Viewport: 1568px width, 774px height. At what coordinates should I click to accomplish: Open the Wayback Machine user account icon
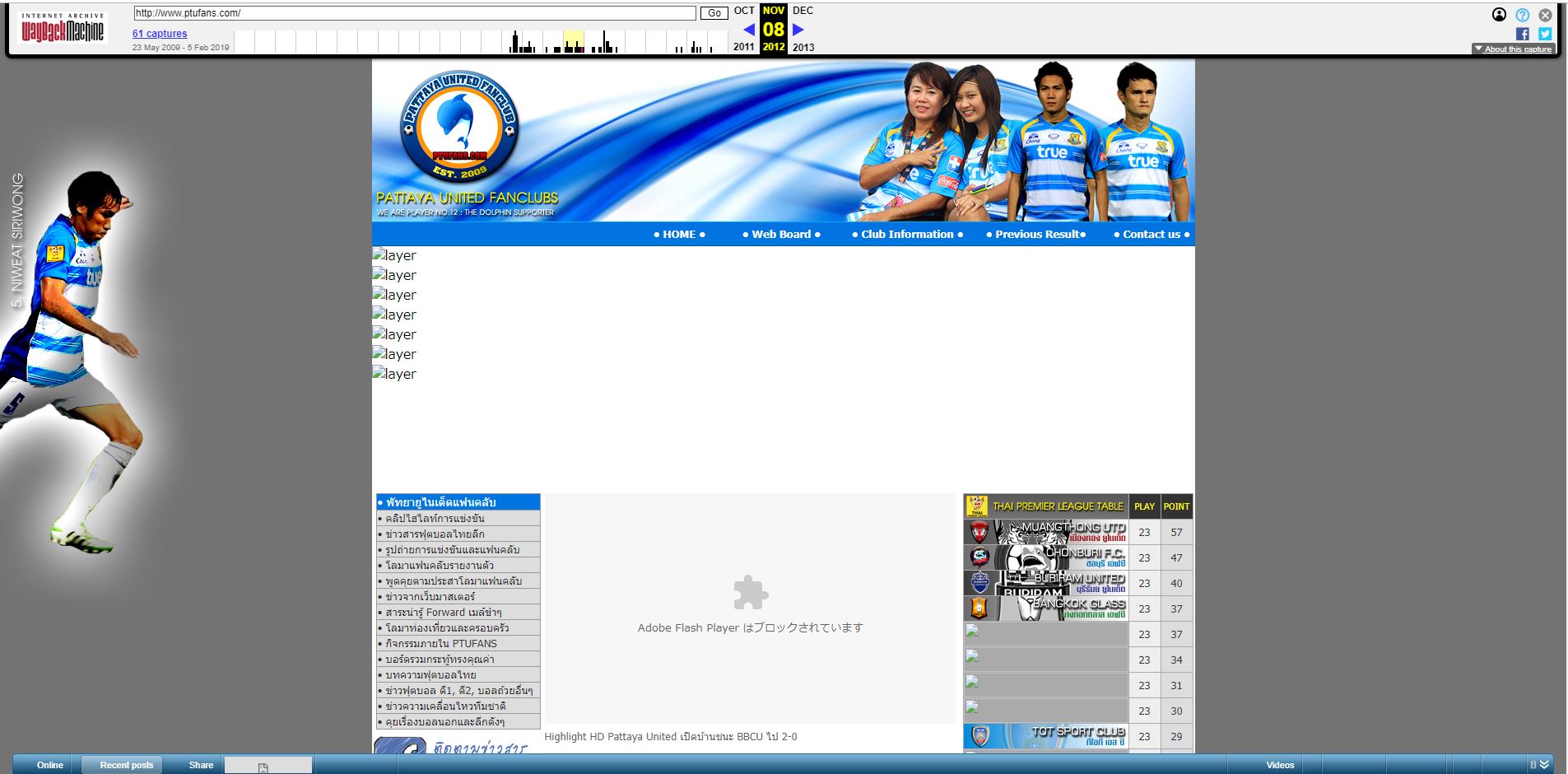click(x=1499, y=15)
